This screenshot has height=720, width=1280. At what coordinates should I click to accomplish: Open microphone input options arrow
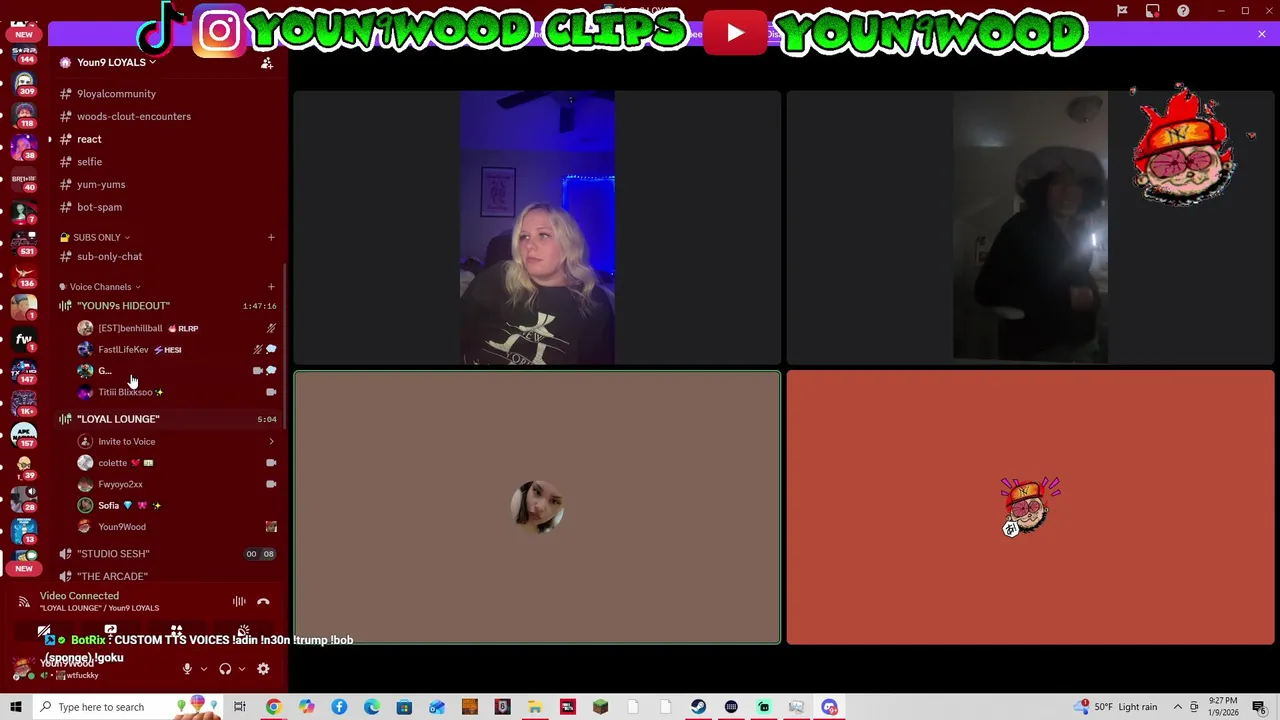(x=203, y=669)
